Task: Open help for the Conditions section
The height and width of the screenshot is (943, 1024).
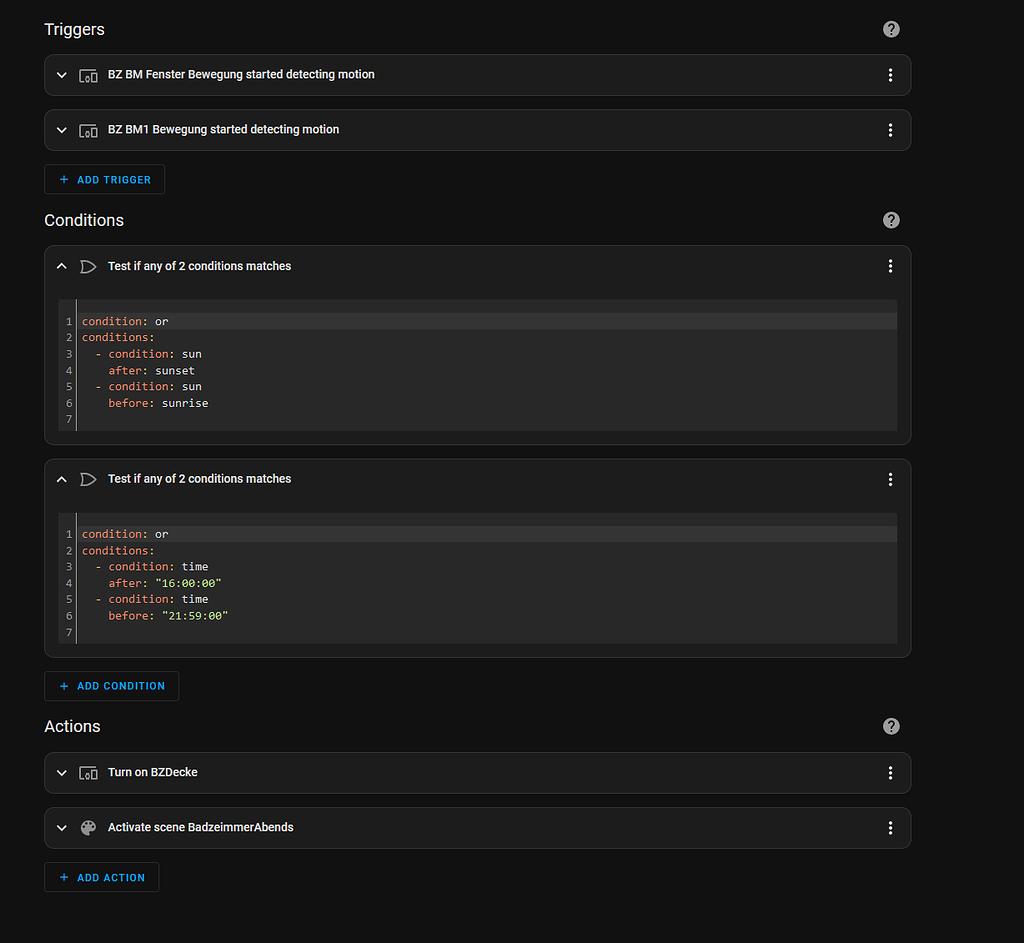Action: pos(891,220)
